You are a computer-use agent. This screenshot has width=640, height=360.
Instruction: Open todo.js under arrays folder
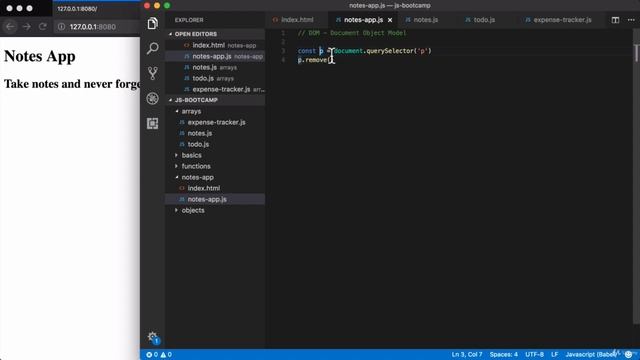[x=215, y=144]
